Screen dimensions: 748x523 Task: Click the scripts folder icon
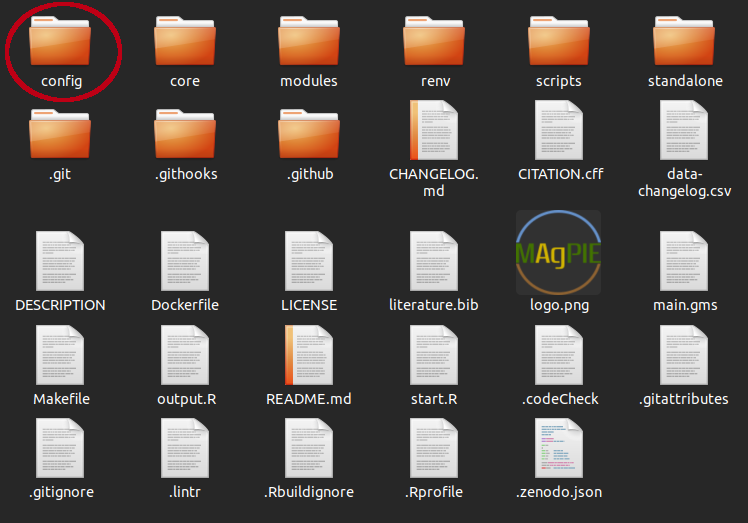559,41
